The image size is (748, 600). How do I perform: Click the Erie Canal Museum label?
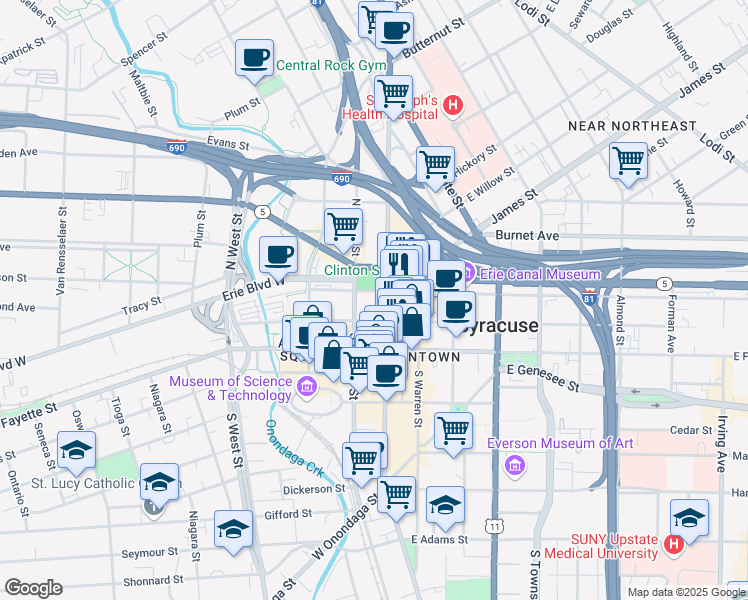tap(540, 274)
